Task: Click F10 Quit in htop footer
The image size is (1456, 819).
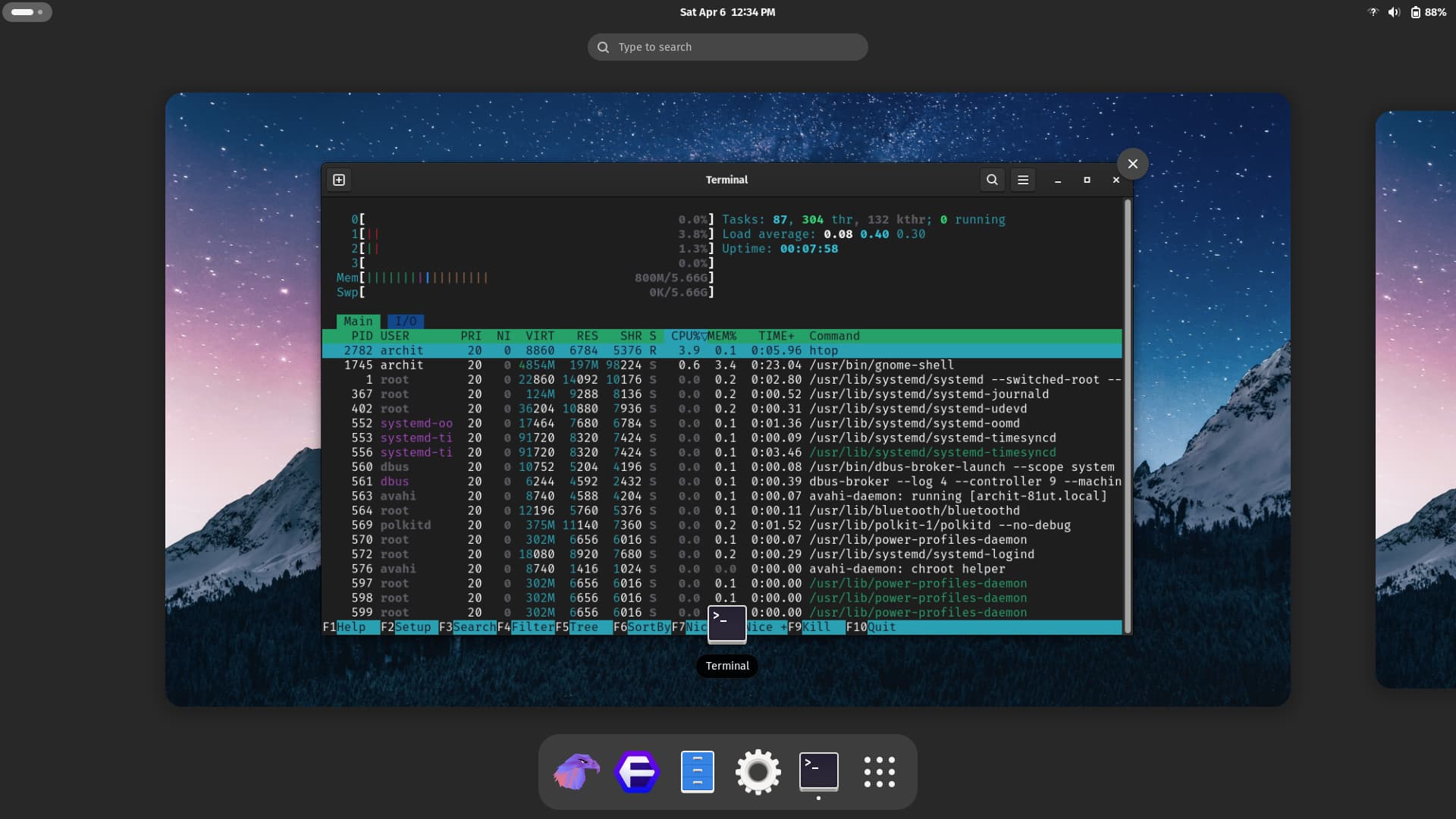Action: point(872,627)
